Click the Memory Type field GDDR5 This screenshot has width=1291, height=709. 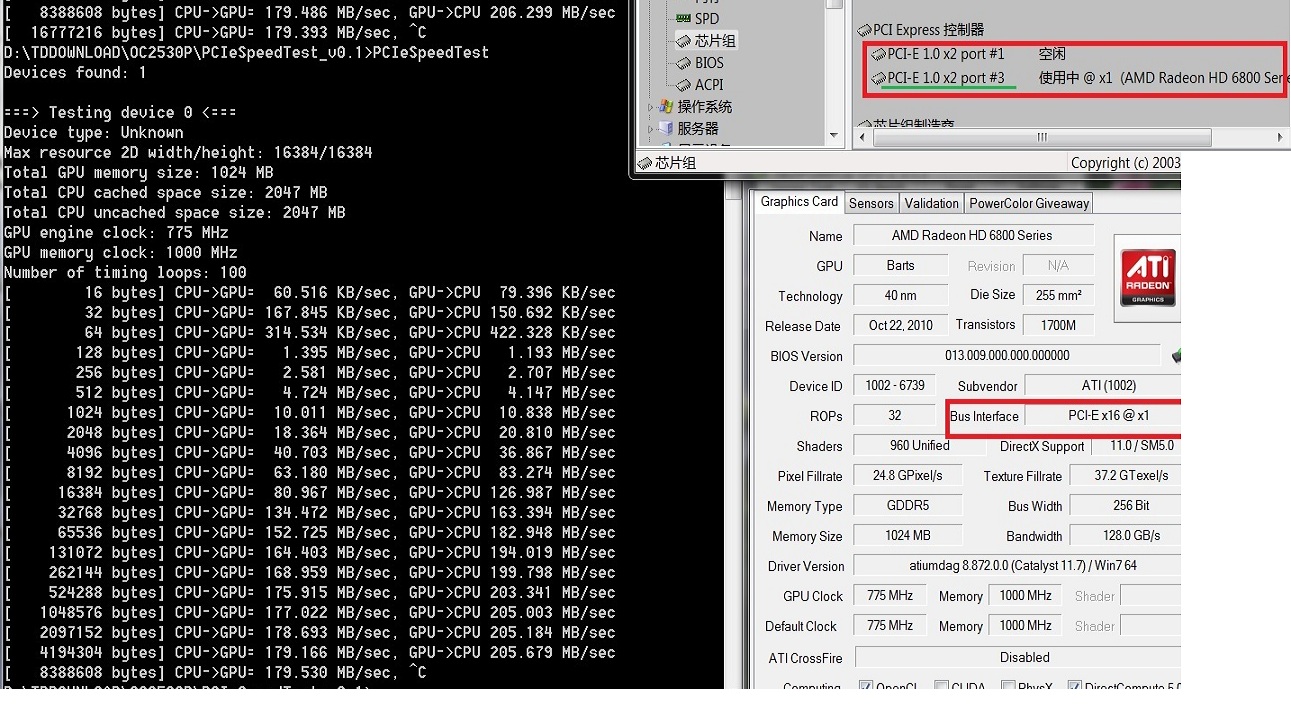coord(907,505)
